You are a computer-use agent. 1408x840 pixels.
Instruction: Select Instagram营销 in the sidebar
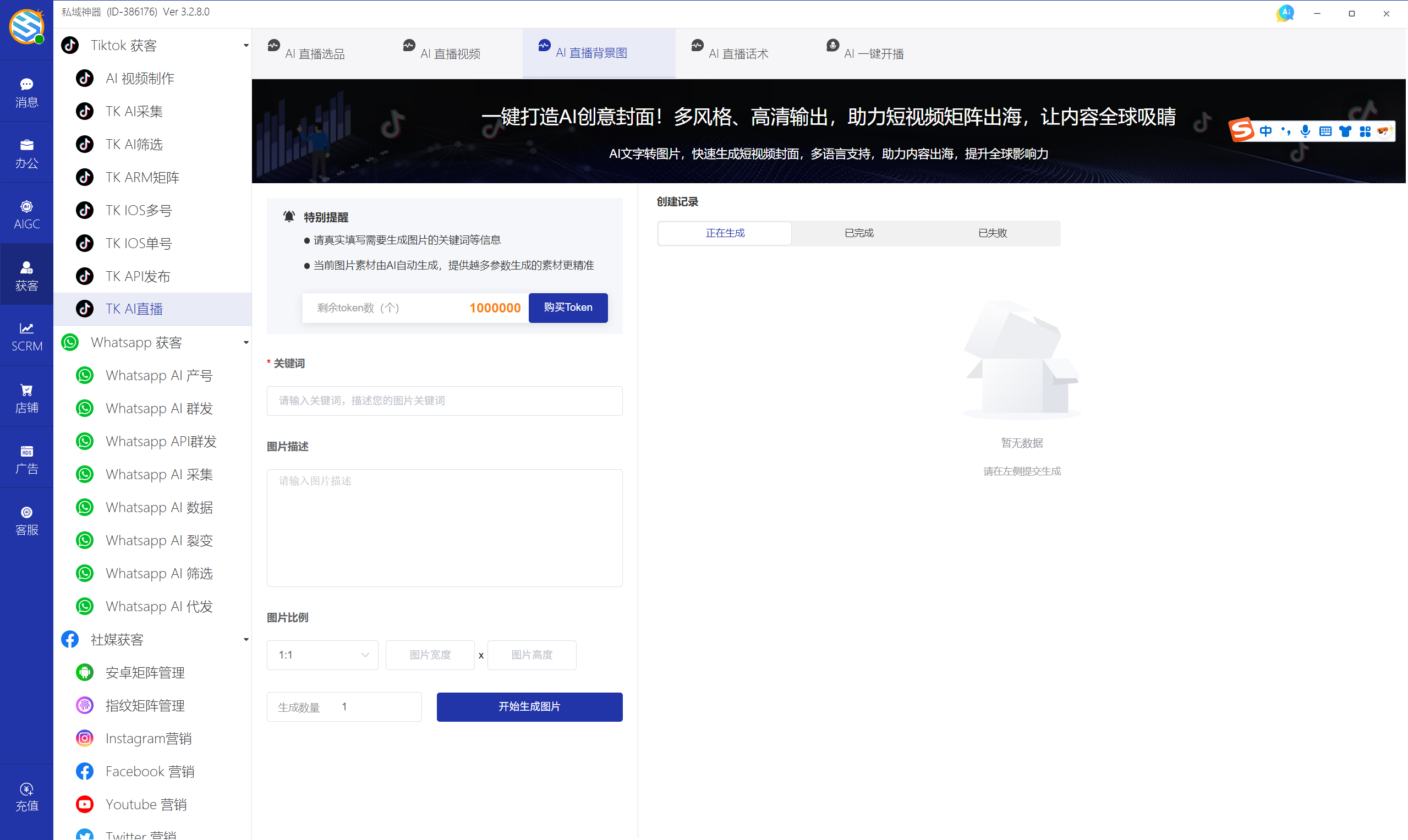[x=149, y=738]
